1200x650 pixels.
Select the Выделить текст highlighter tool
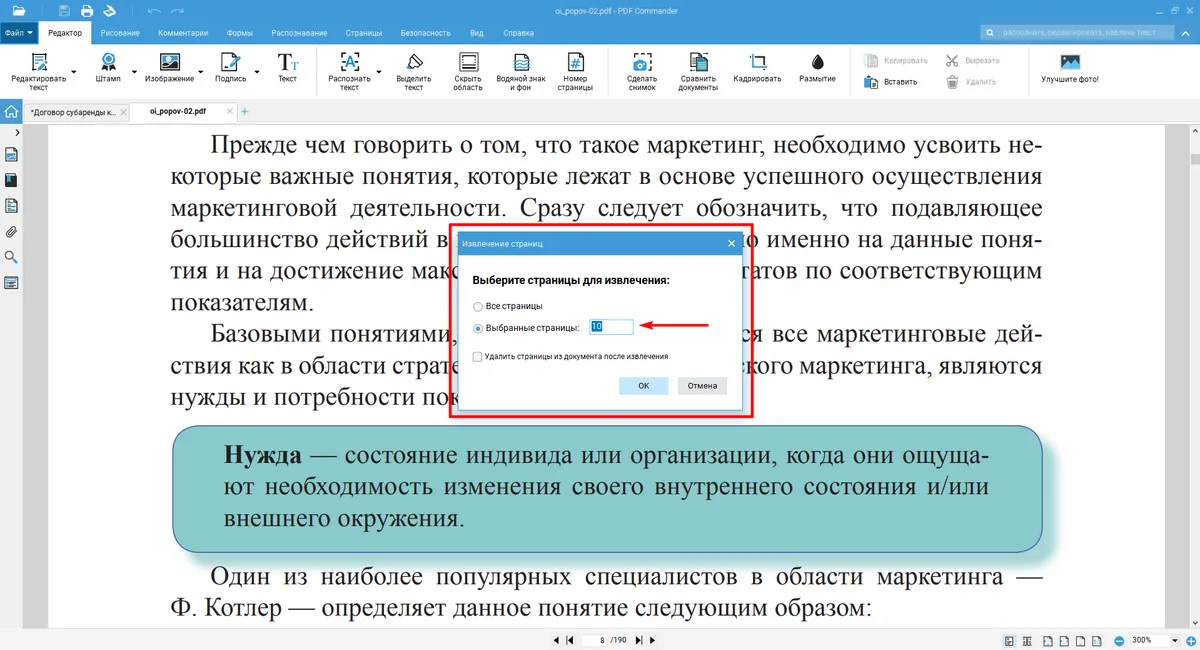414,62
